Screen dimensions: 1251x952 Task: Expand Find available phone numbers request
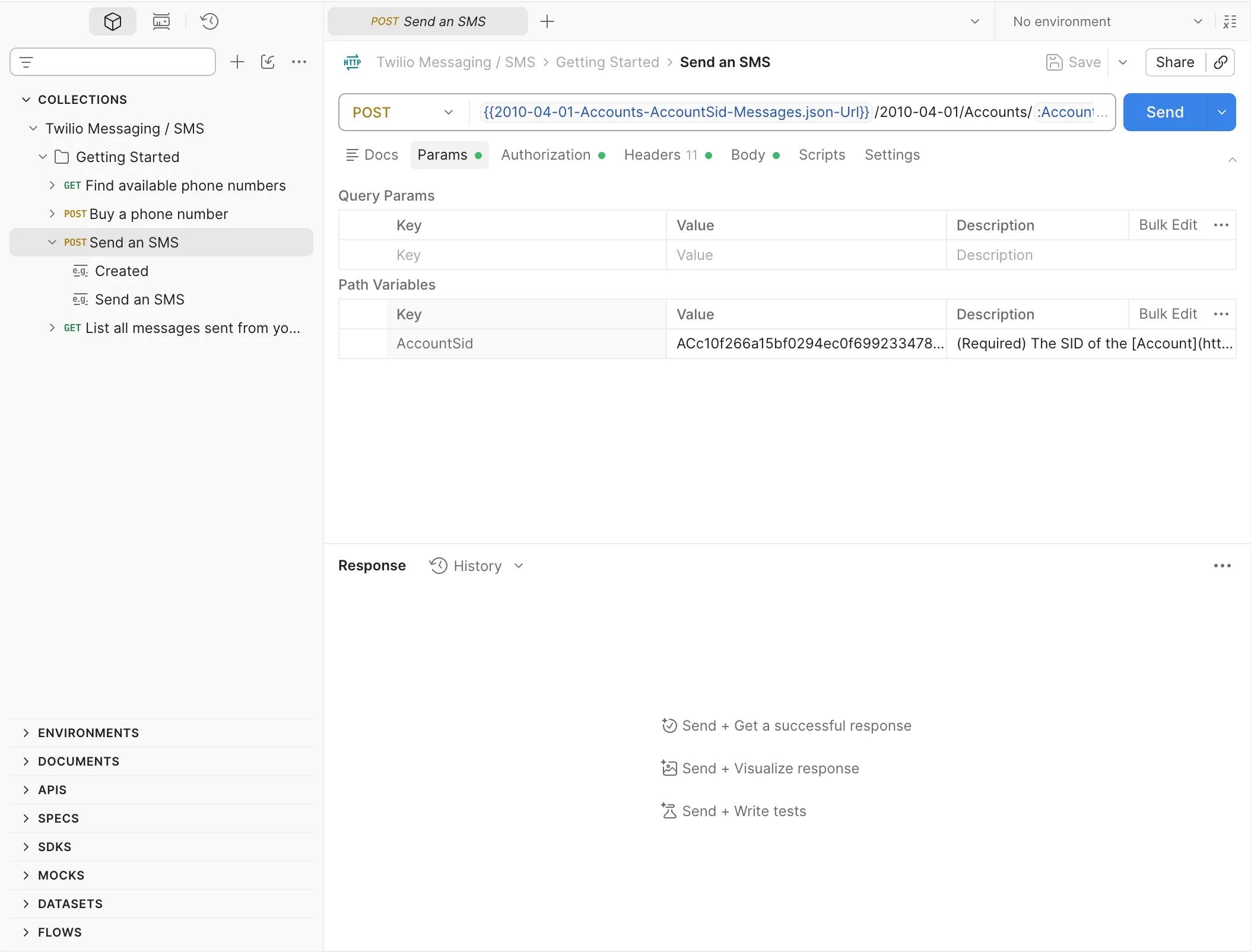click(x=52, y=185)
